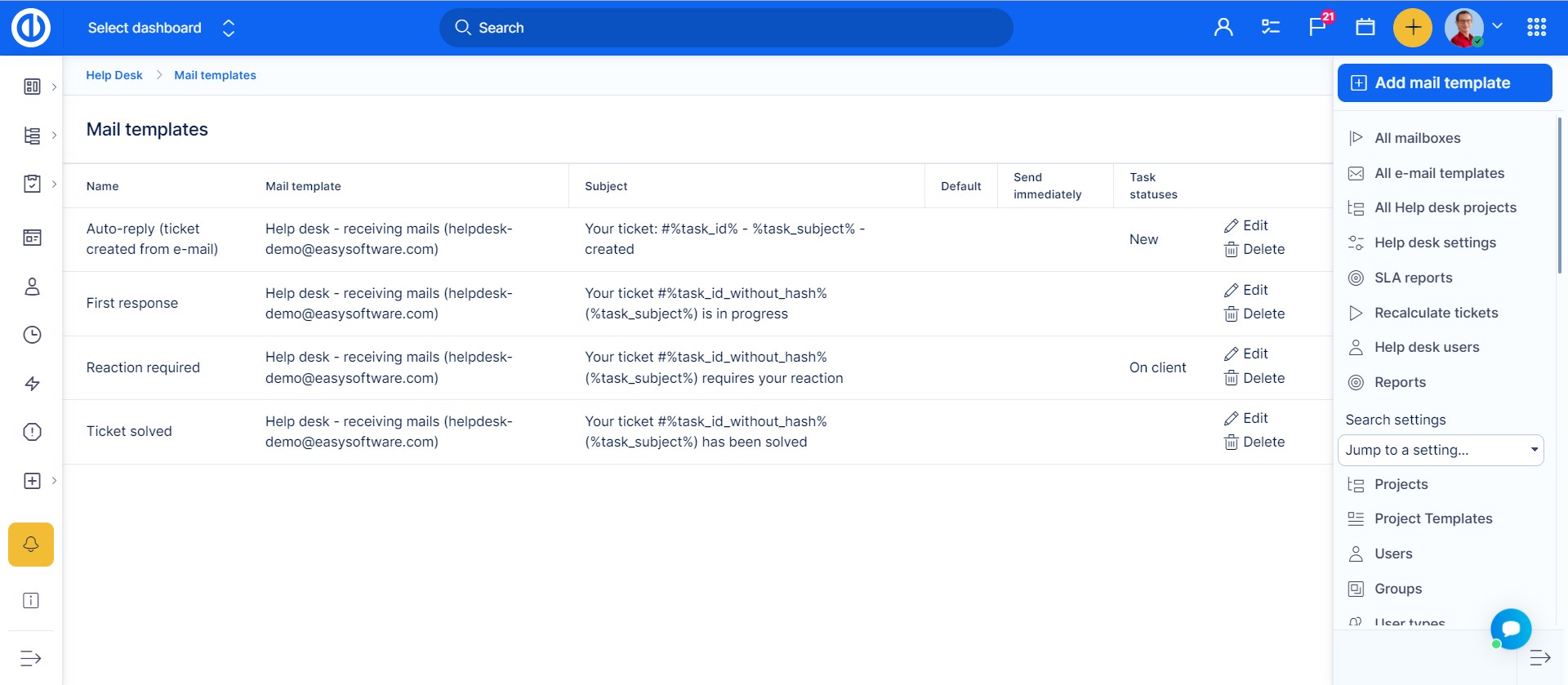Open Help desk settings in side menu

click(1435, 242)
